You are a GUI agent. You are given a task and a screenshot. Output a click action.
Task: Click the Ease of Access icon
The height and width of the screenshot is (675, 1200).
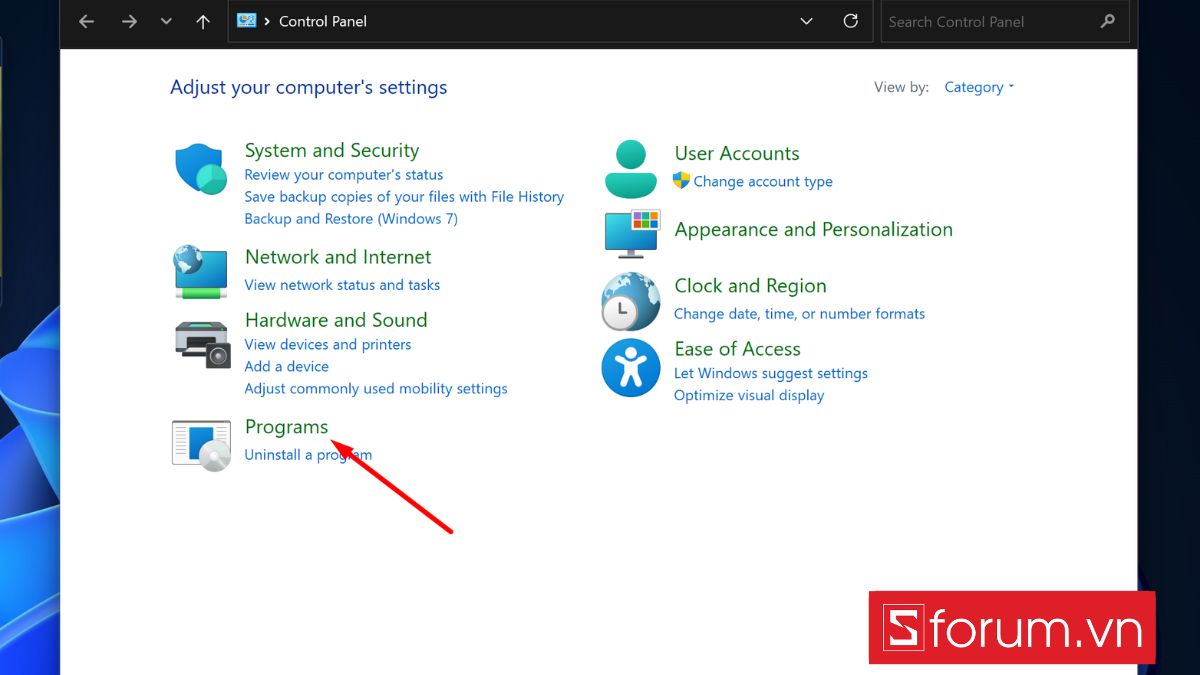(x=631, y=367)
